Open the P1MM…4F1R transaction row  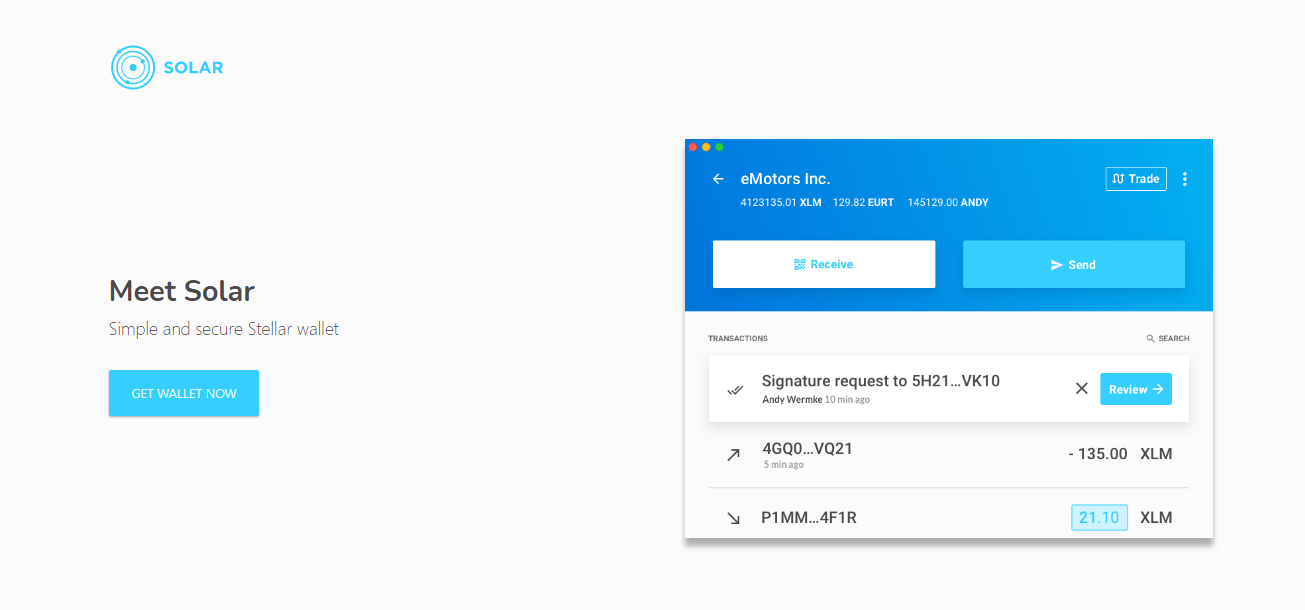(949, 514)
